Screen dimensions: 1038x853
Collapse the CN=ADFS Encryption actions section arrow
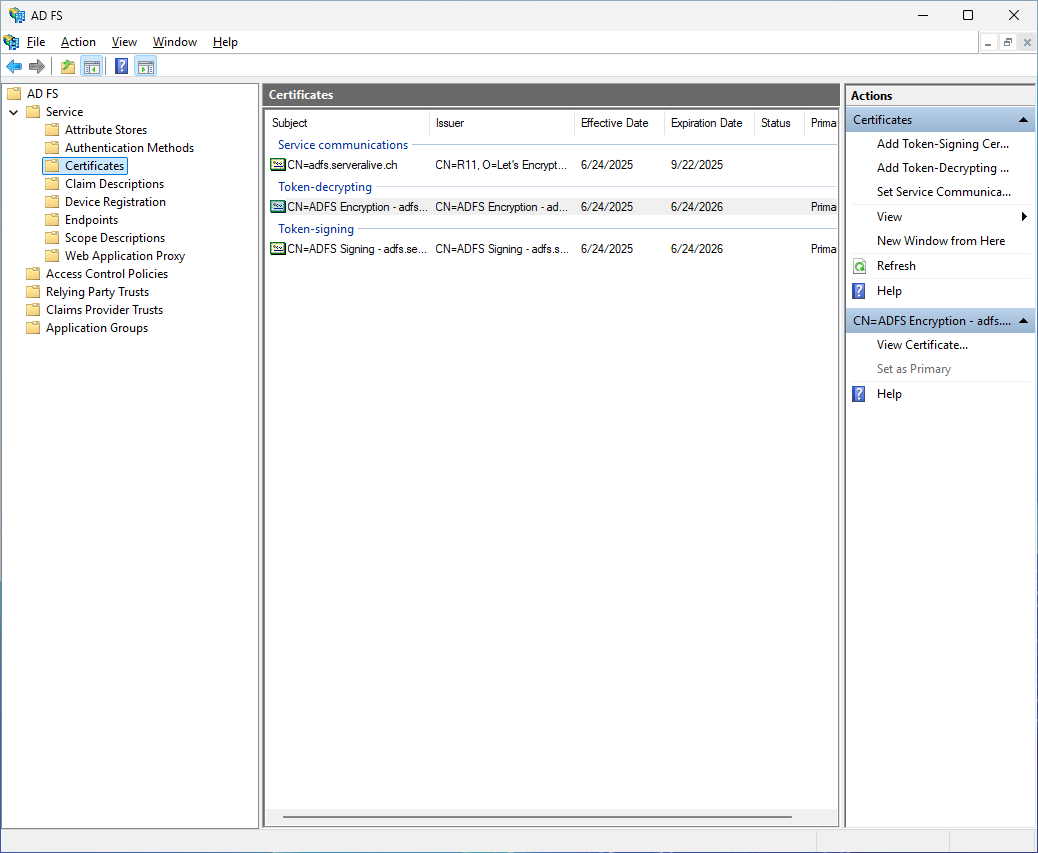[x=1023, y=321]
